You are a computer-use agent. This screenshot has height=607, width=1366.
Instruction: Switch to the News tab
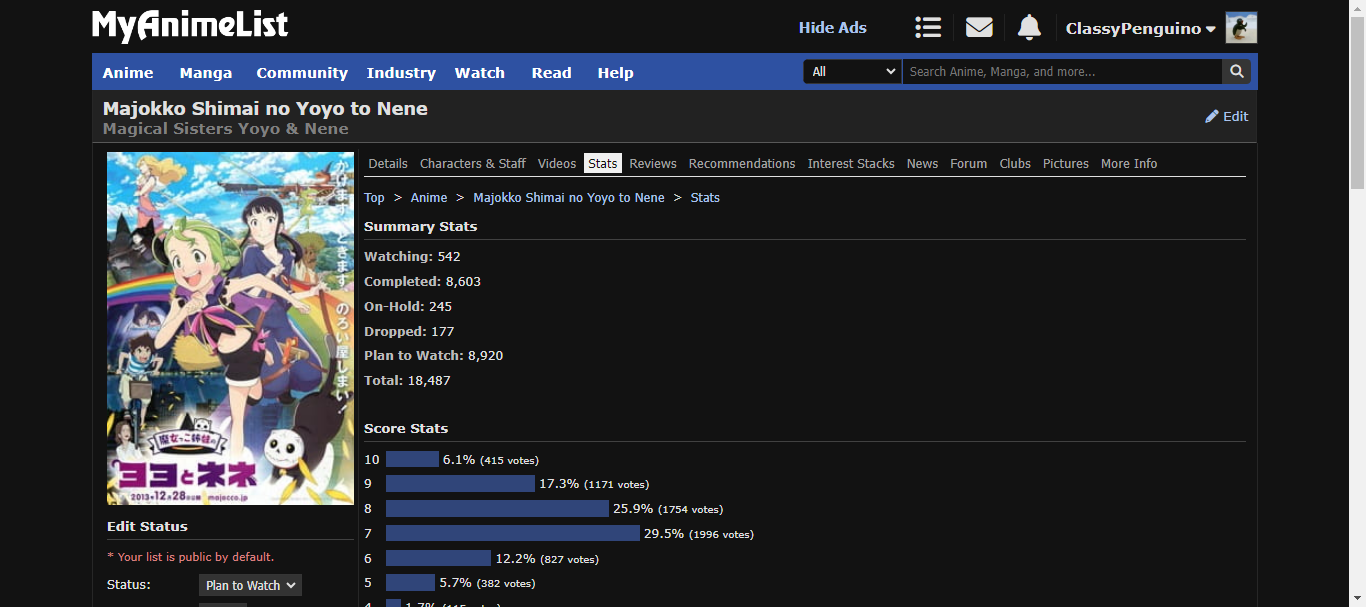pyautogui.click(x=923, y=163)
